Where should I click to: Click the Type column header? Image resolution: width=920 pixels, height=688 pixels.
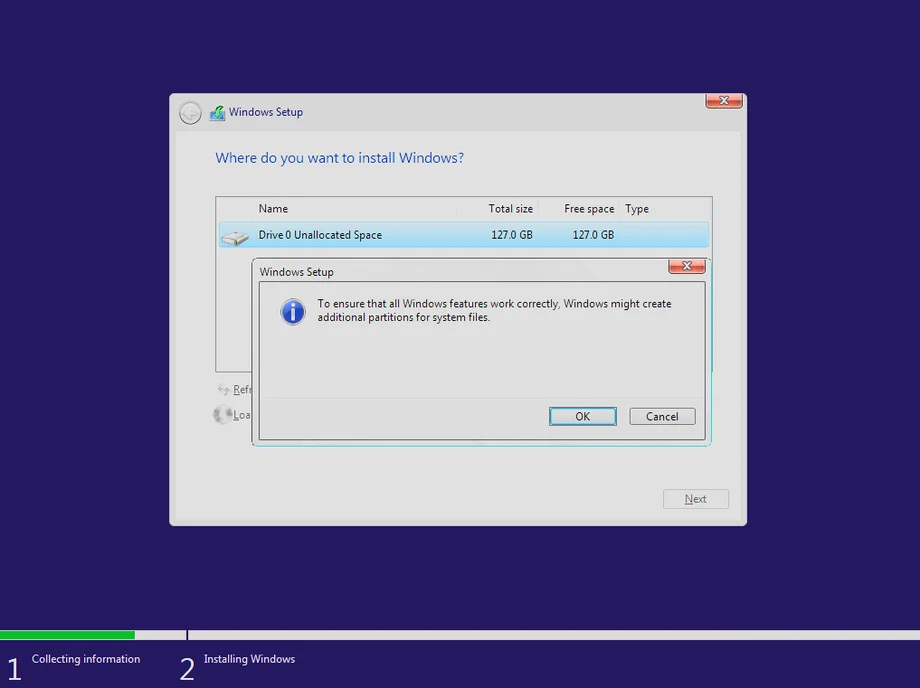click(637, 209)
